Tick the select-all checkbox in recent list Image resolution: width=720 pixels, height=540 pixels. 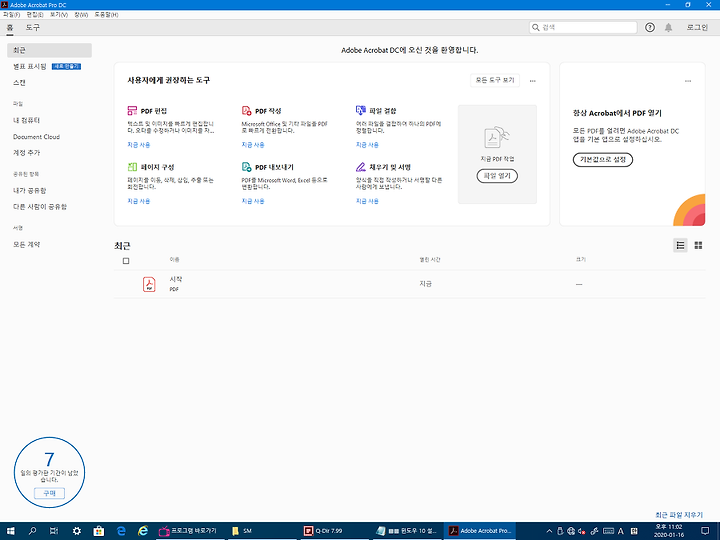(x=126, y=261)
